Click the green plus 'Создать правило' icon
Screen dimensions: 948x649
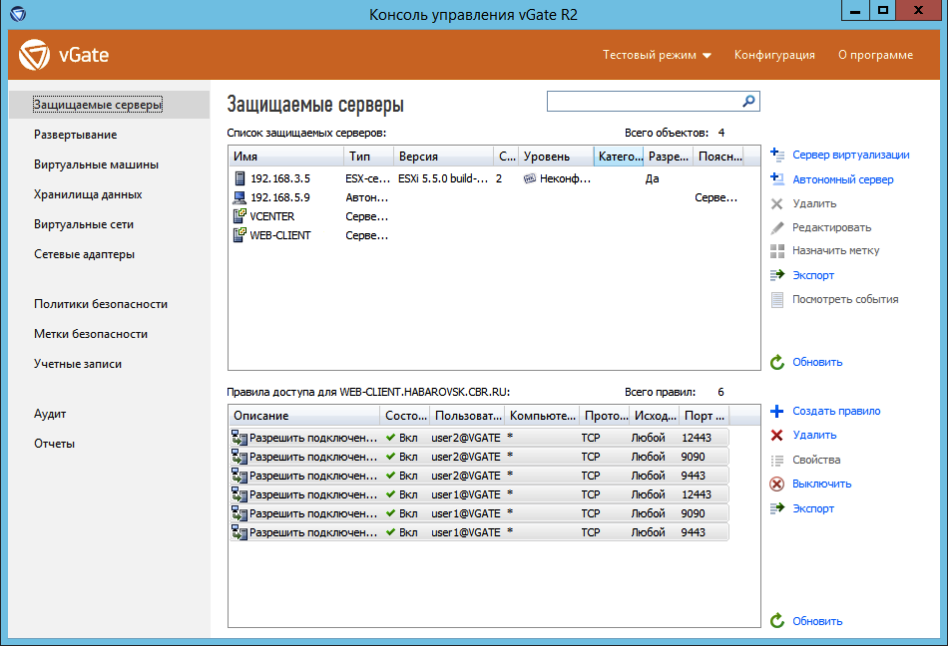click(777, 411)
